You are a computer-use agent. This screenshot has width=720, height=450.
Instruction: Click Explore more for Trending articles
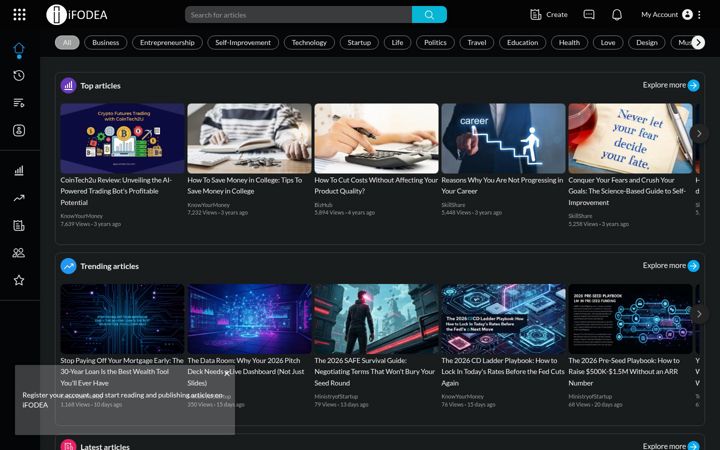(671, 266)
